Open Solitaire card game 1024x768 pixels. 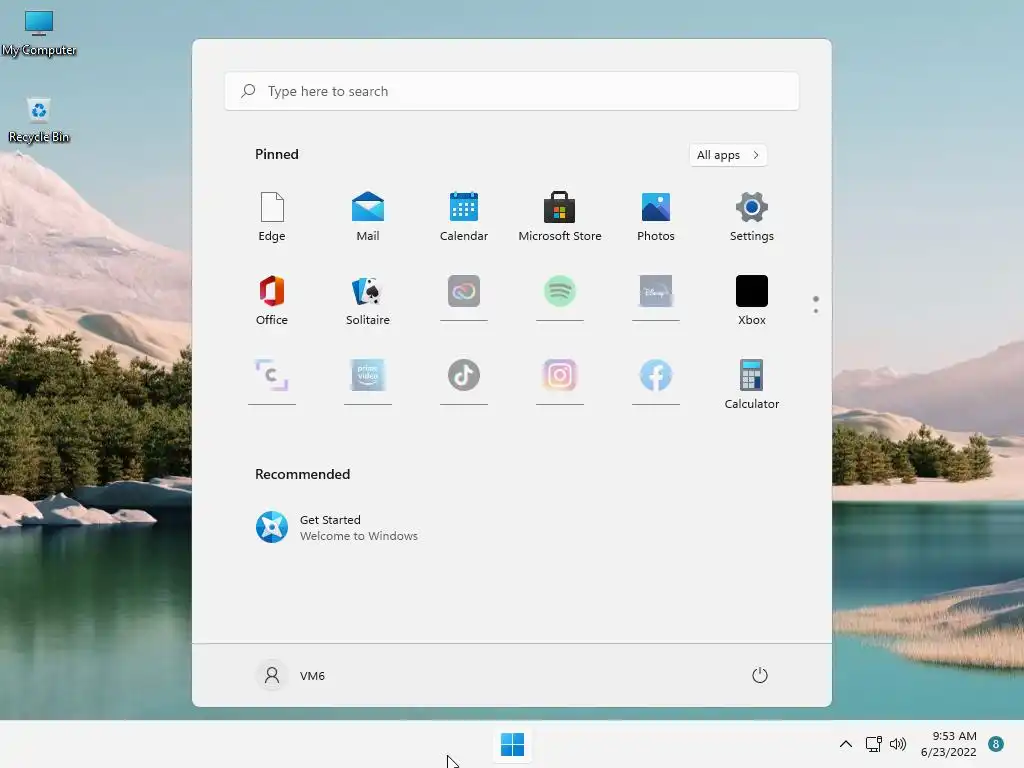tap(368, 300)
